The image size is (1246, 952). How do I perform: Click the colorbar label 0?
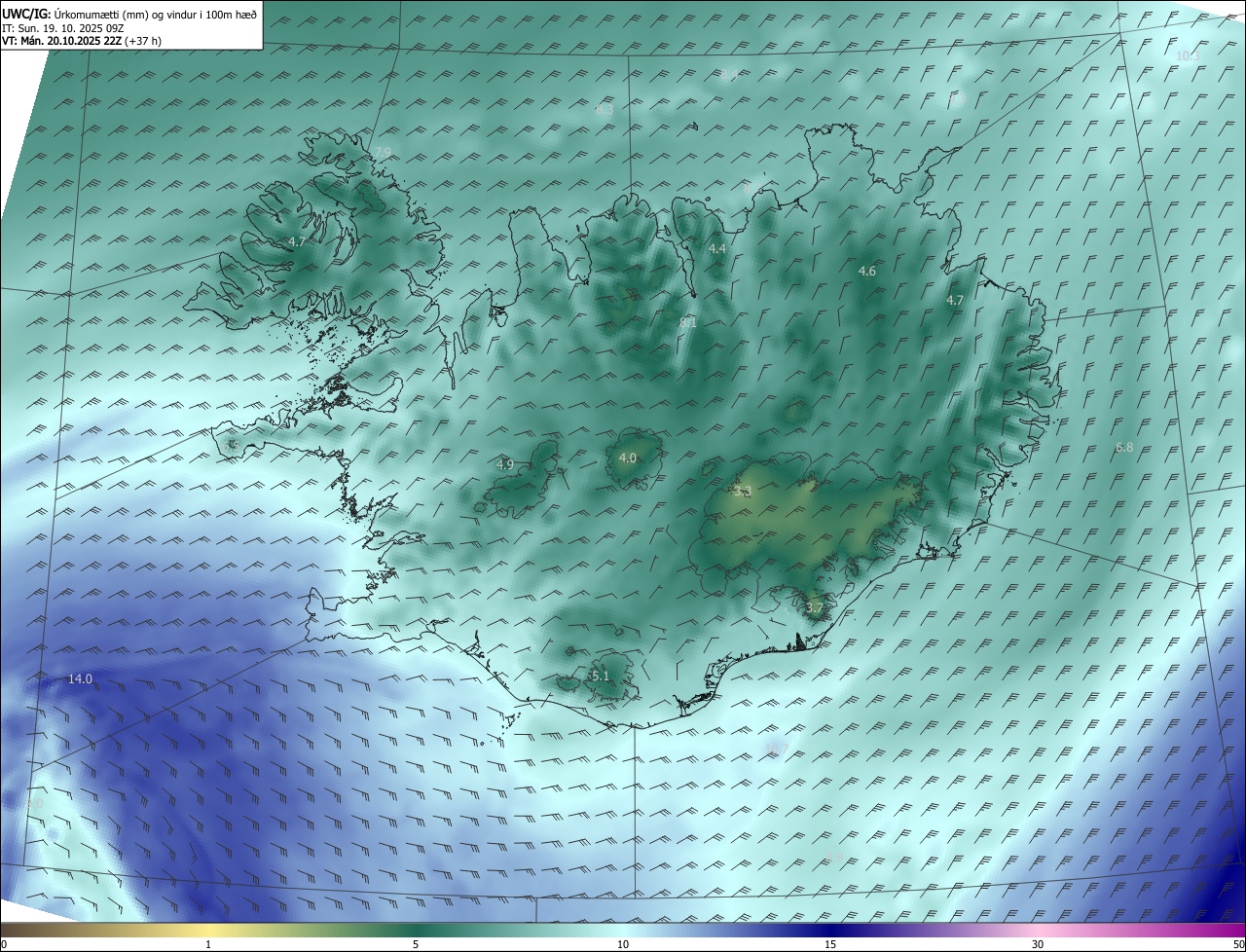click(x=4, y=944)
